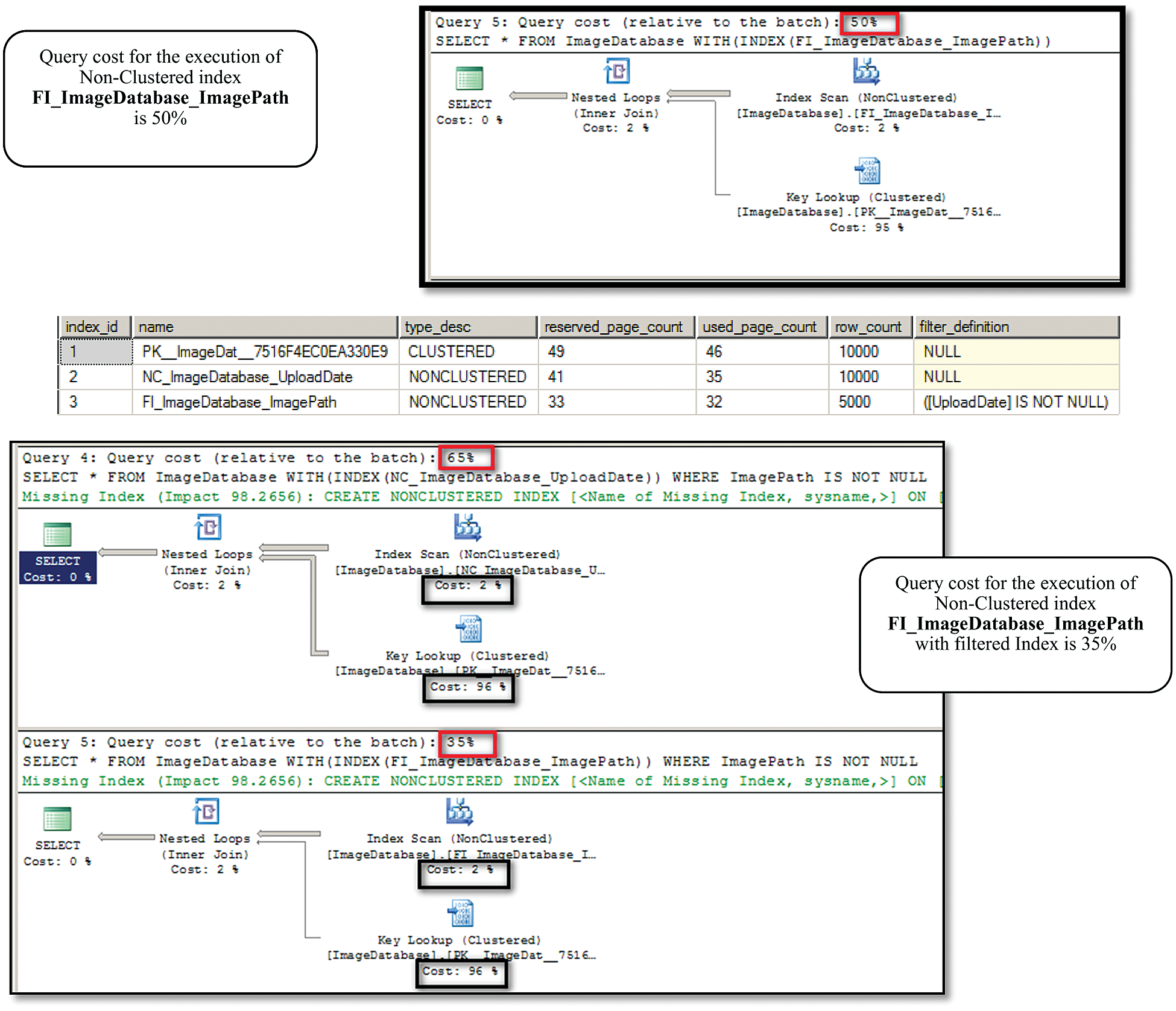Select row 1 header cell in grid
Screen dimensions: 1176x1011
click(95, 351)
